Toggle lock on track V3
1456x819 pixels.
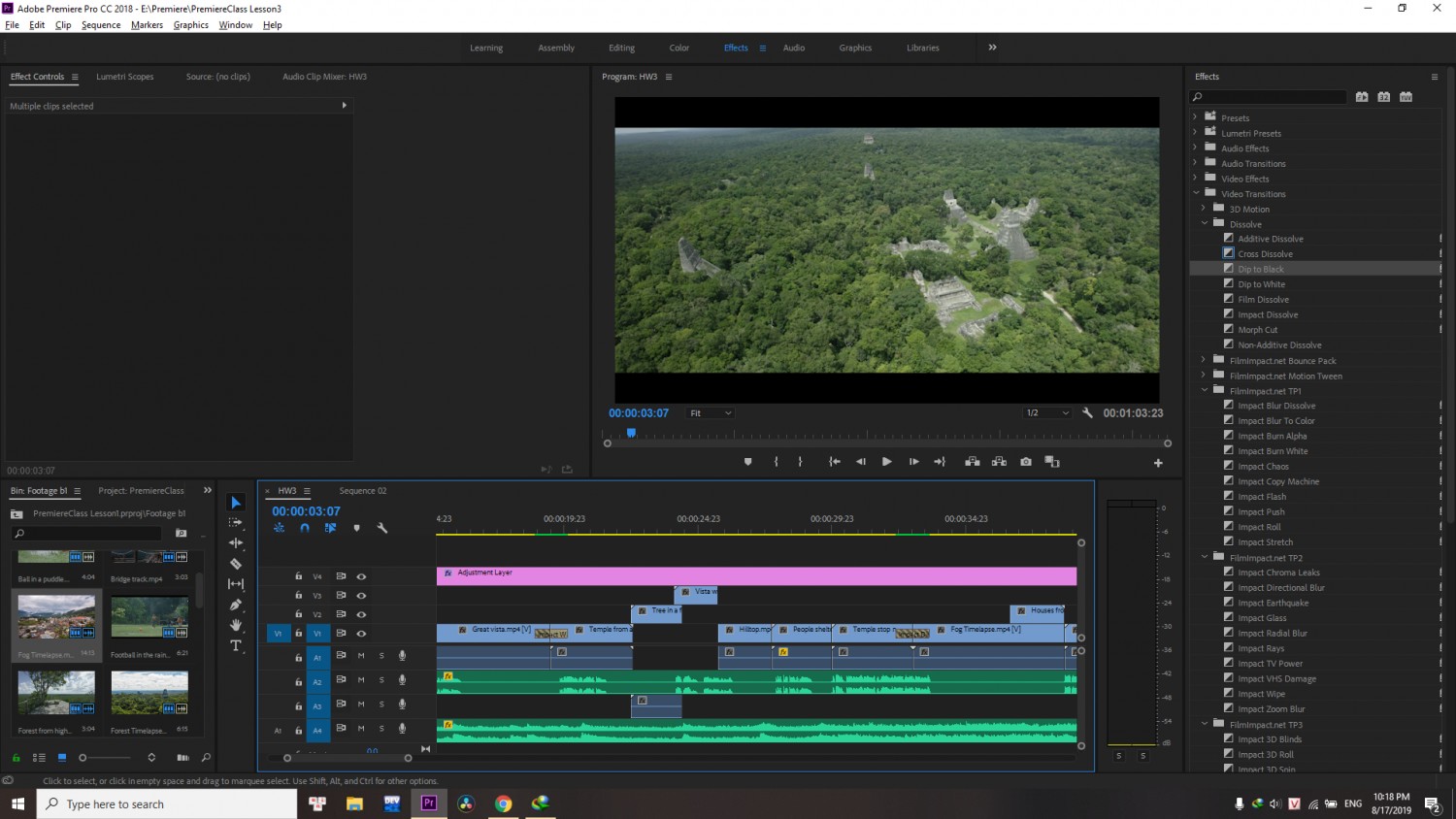click(299, 595)
